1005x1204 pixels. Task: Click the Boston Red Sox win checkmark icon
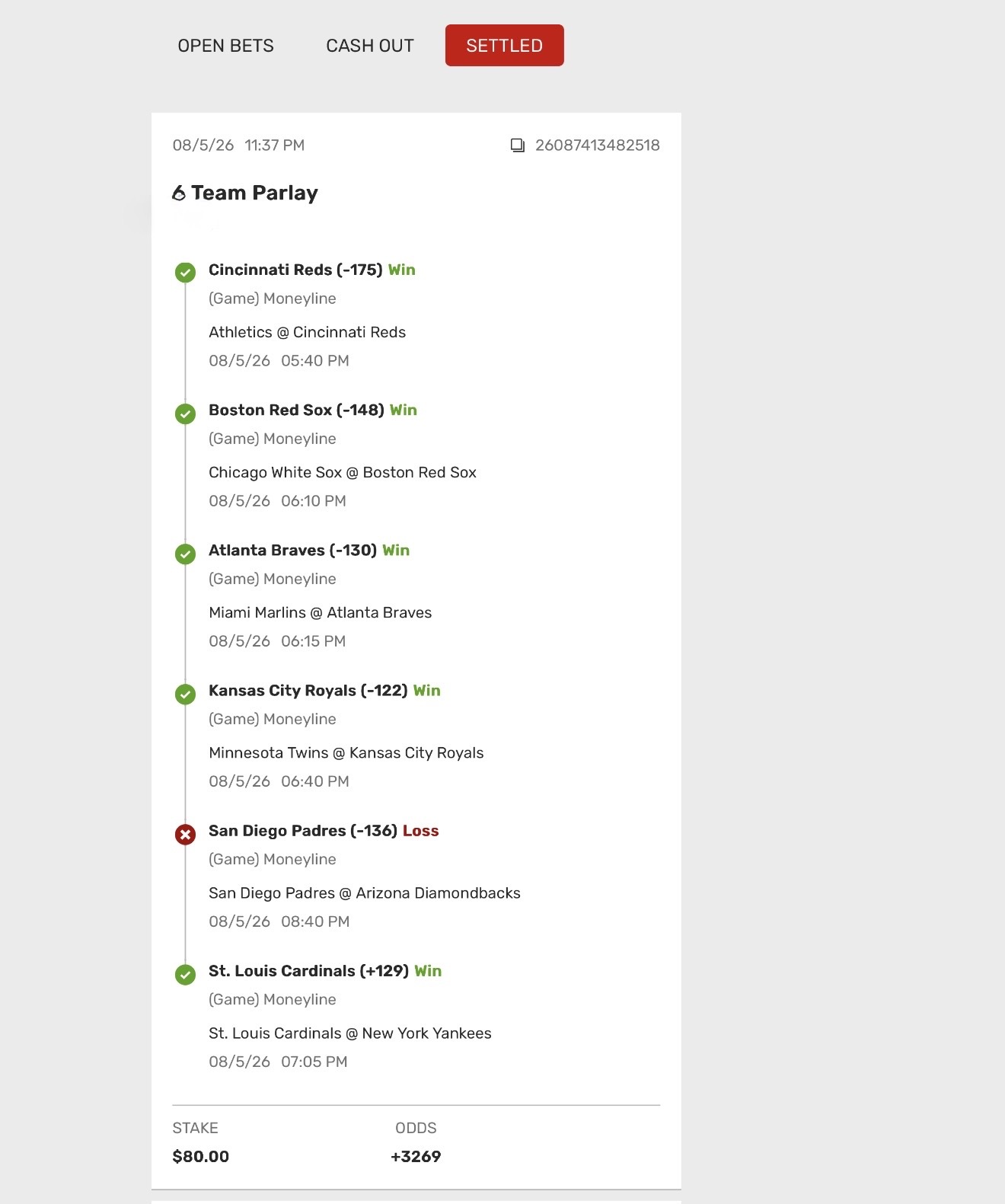coord(185,414)
